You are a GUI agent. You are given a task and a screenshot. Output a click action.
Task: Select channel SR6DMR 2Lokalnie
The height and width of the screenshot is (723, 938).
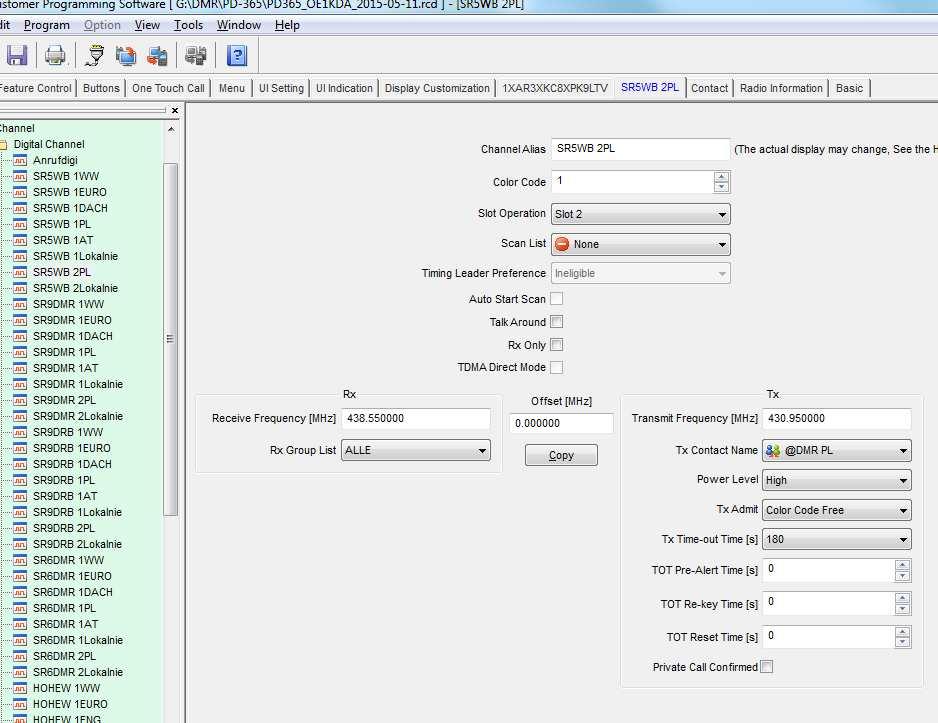coord(78,672)
